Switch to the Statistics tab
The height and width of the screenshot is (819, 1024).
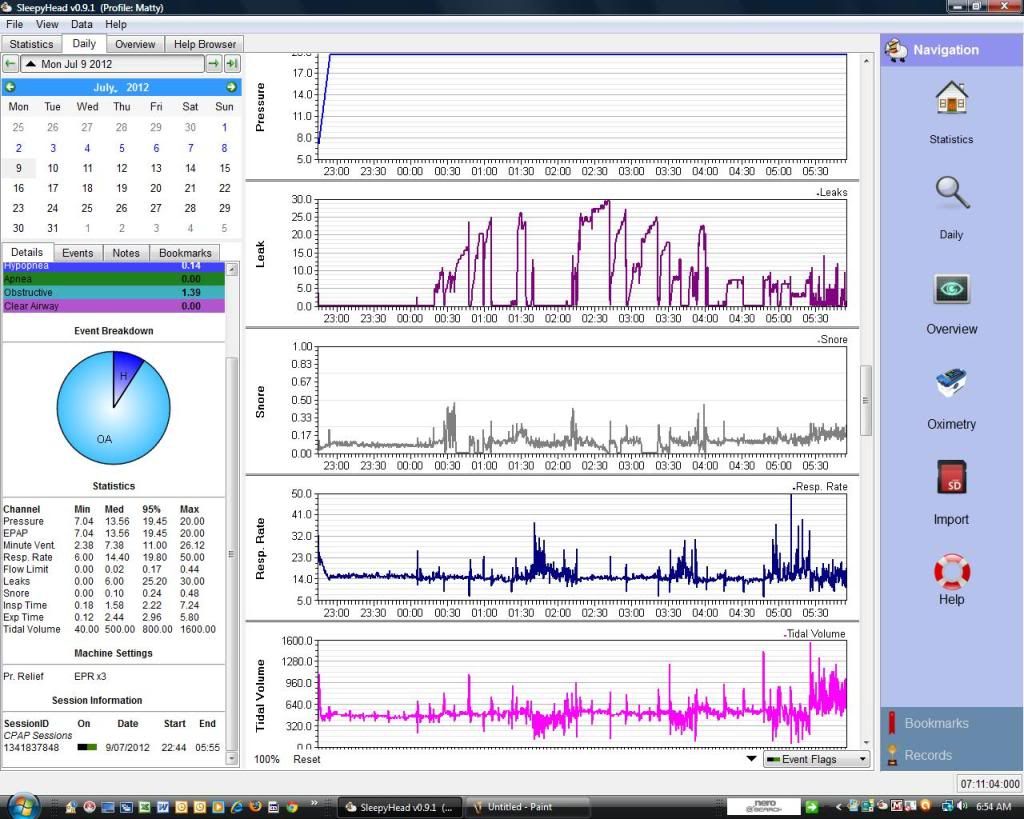[31, 44]
